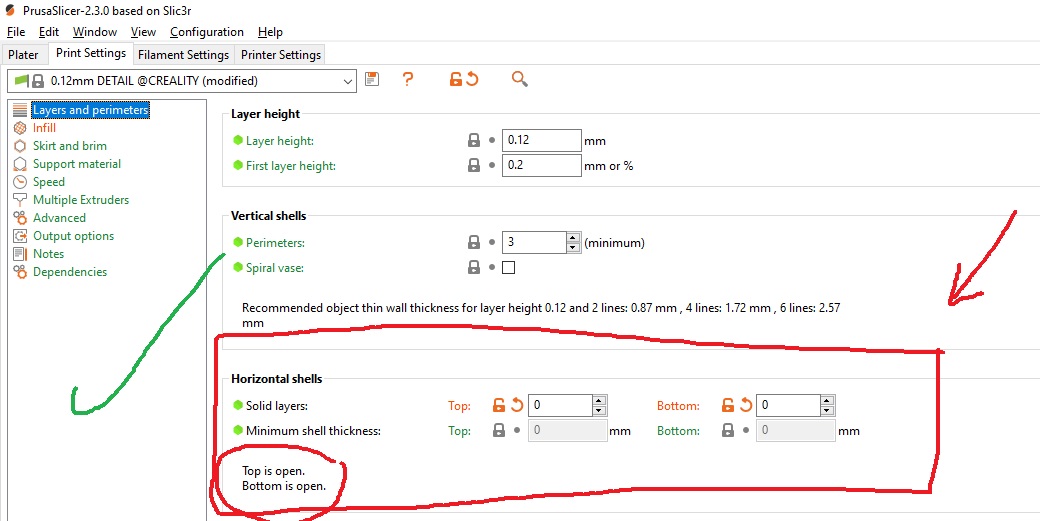Toggle the Spiral vase checkbox
The height and width of the screenshot is (521, 1040).
(x=509, y=268)
